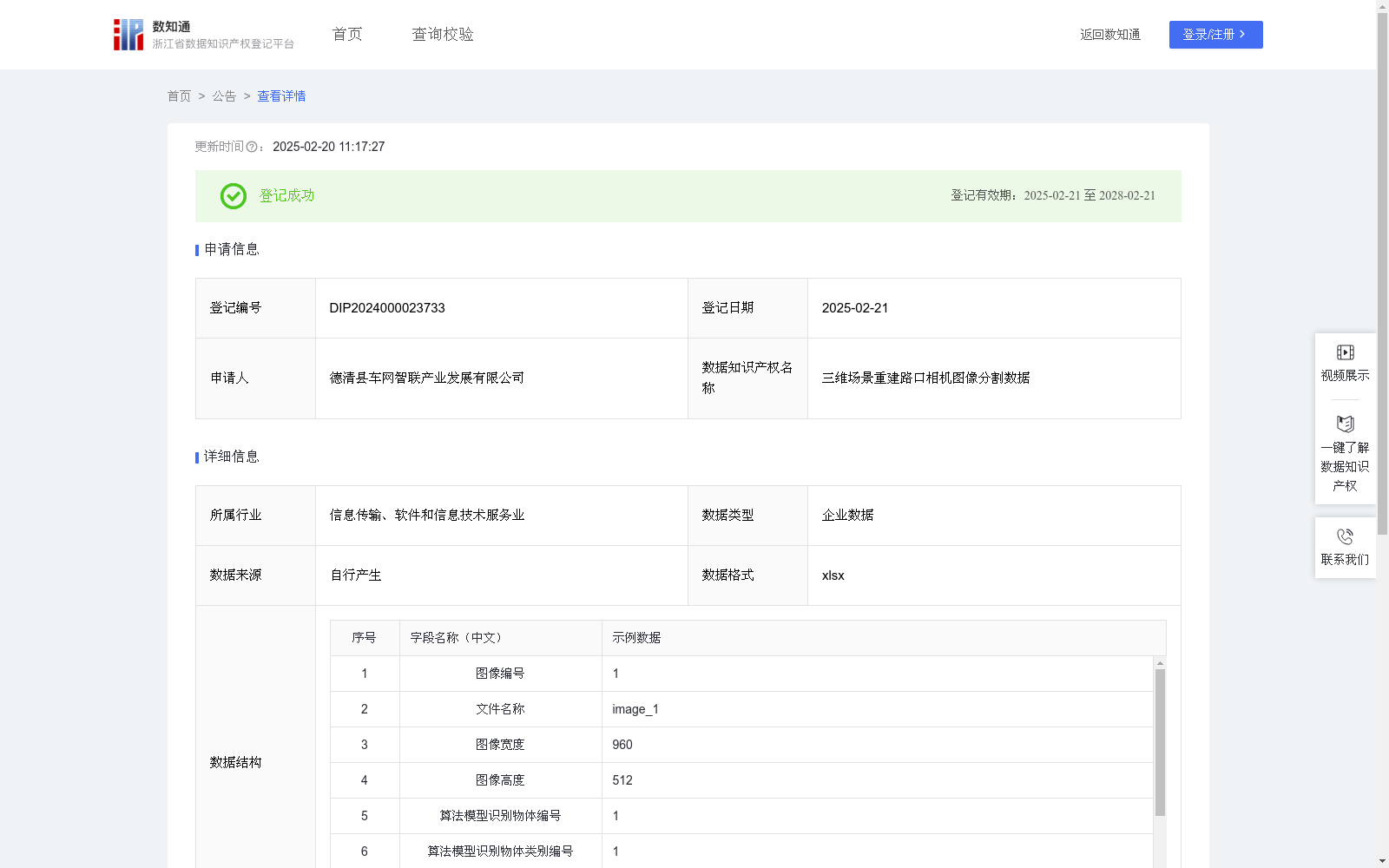Click 返回数知通 link
The height and width of the screenshot is (868, 1389).
click(x=1110, y=35)
